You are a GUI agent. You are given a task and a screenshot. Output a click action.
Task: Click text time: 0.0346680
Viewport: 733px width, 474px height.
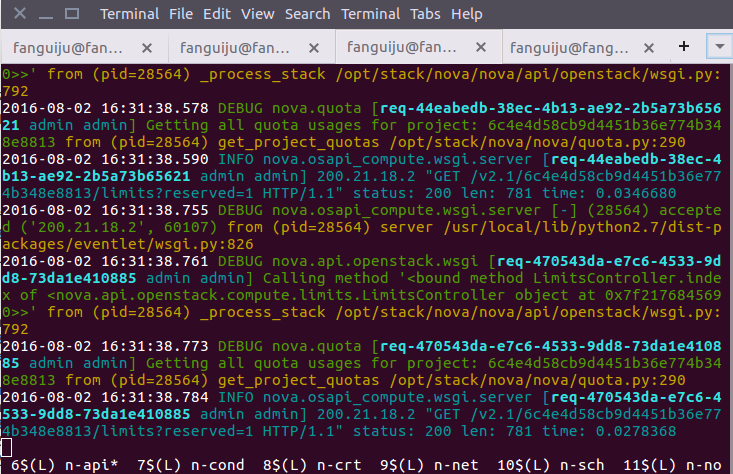pos(609,193)
